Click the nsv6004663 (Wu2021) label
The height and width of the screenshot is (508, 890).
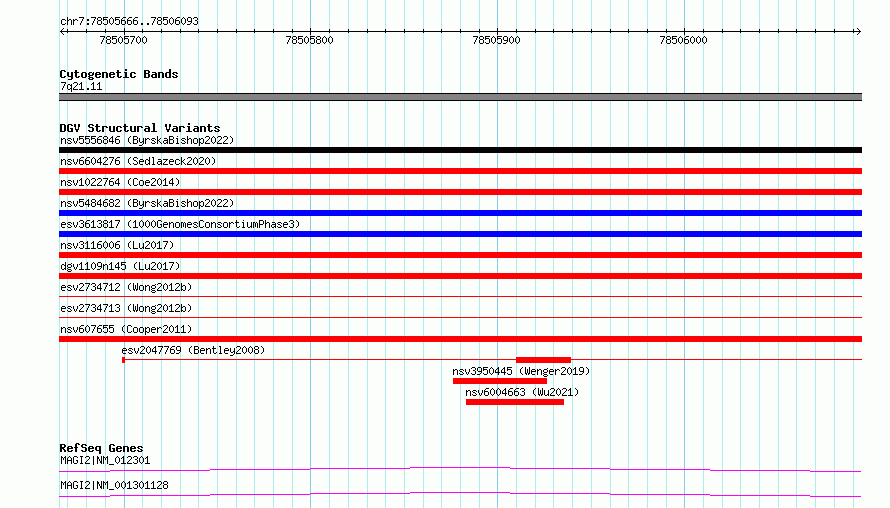click(522, 392)
